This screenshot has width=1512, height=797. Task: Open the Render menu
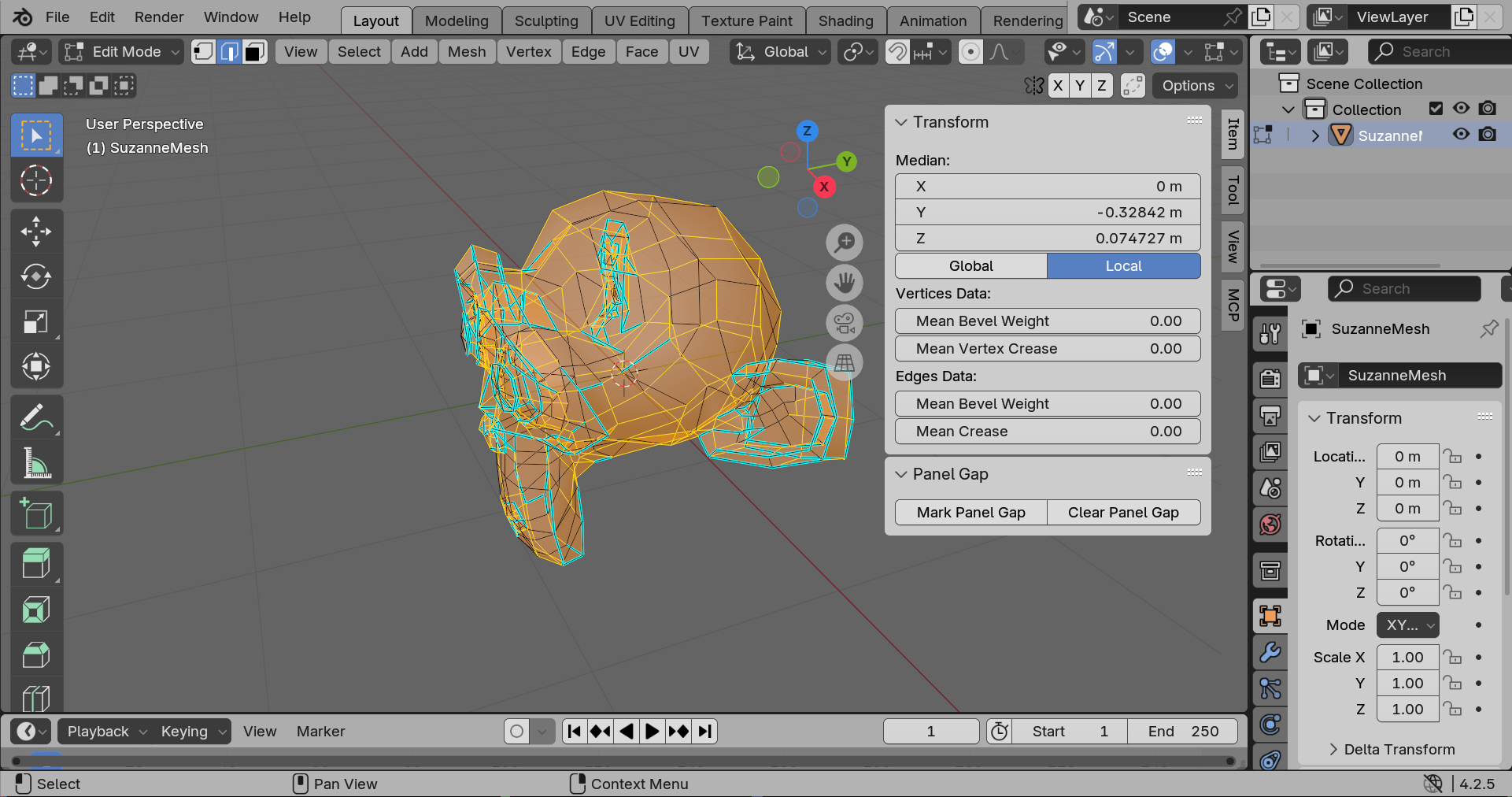pos(158,17)
